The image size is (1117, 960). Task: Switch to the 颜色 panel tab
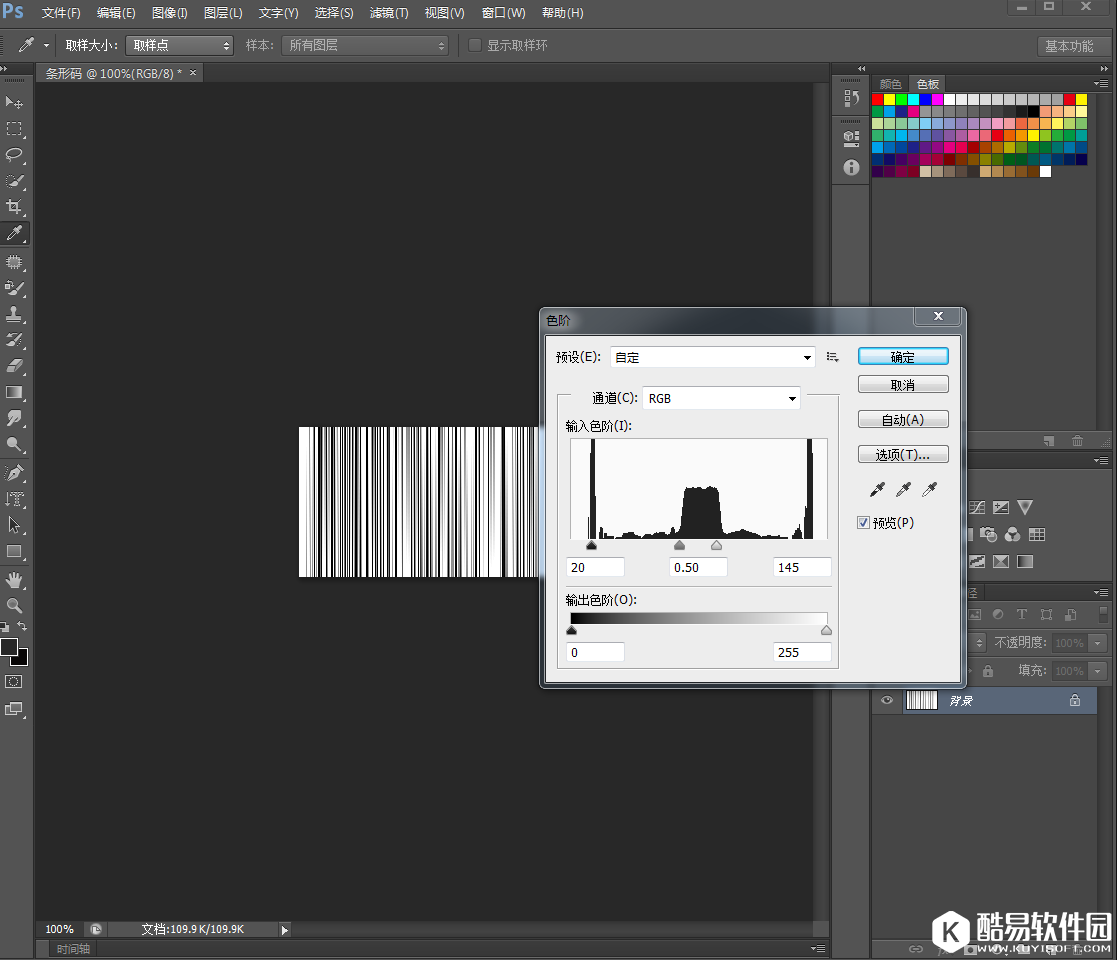pos(889,84)
